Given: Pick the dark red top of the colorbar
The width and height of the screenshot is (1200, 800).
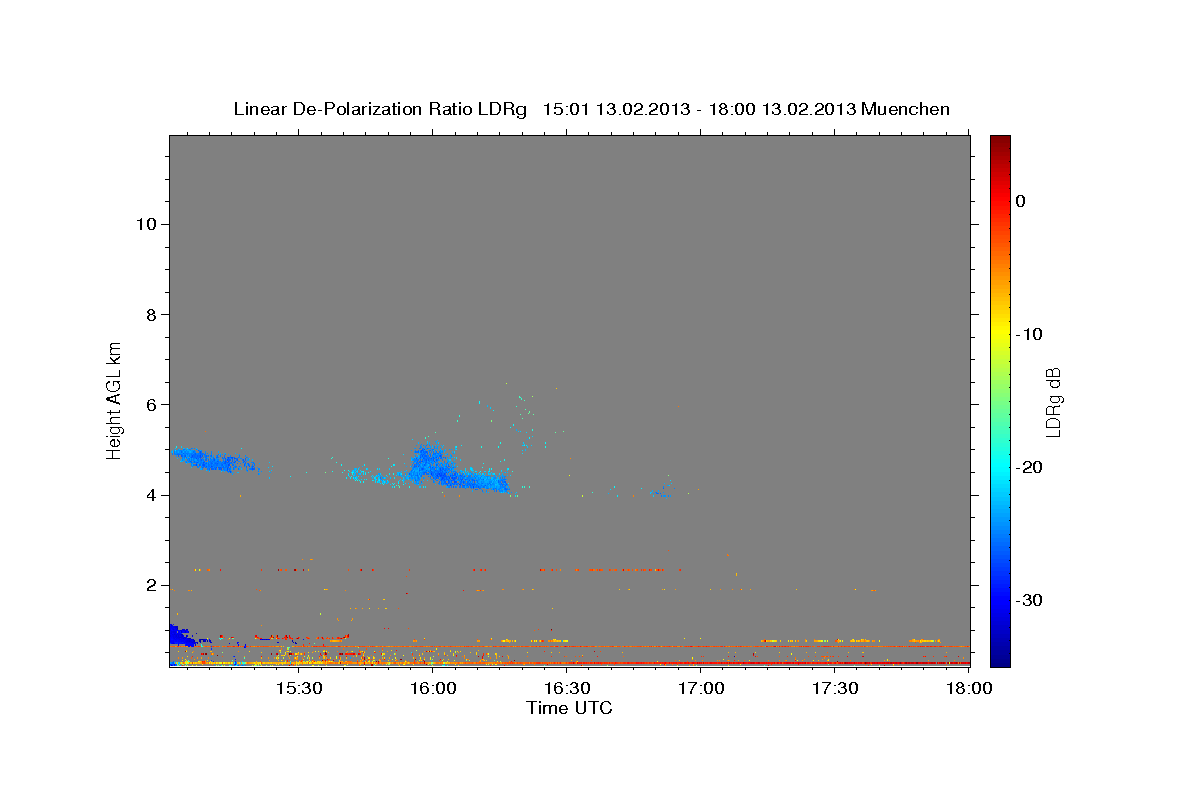Looking at the screenshot, I should point(1000,143).
